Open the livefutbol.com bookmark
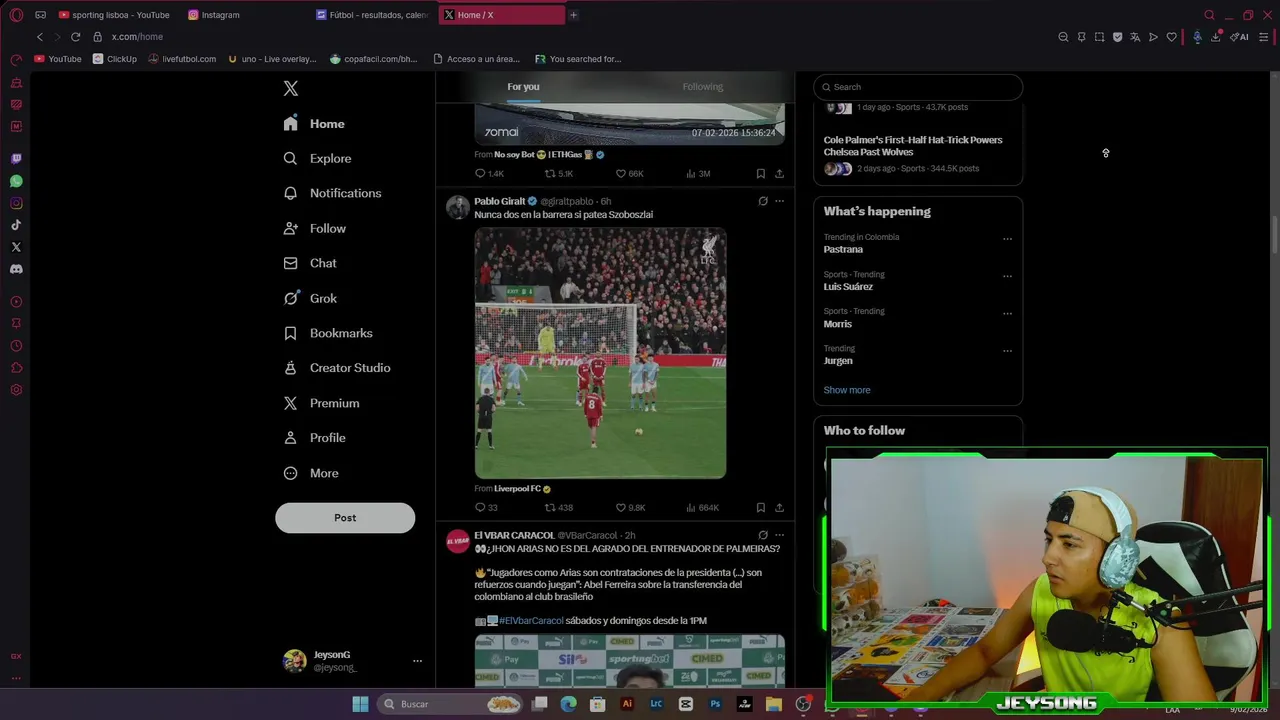This screenshot has width=1280, height=720. click(182, 59)
